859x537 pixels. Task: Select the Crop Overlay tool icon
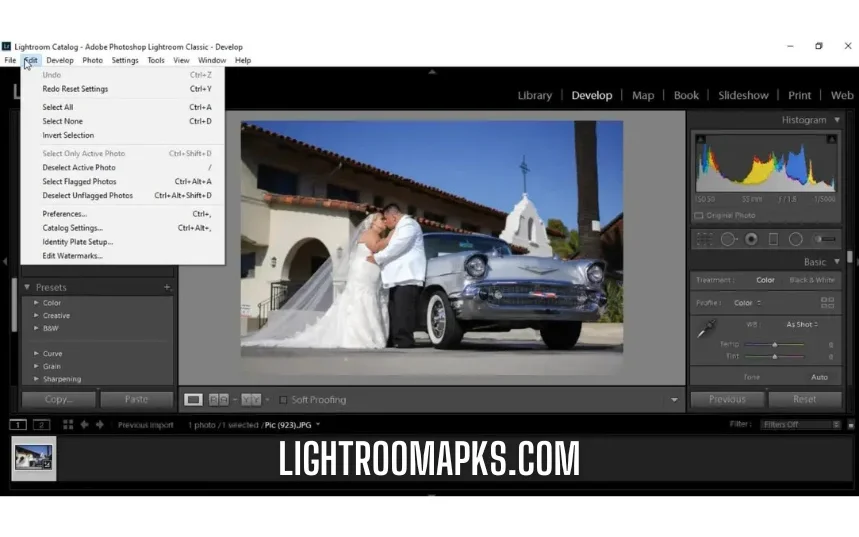coord(704,239)
